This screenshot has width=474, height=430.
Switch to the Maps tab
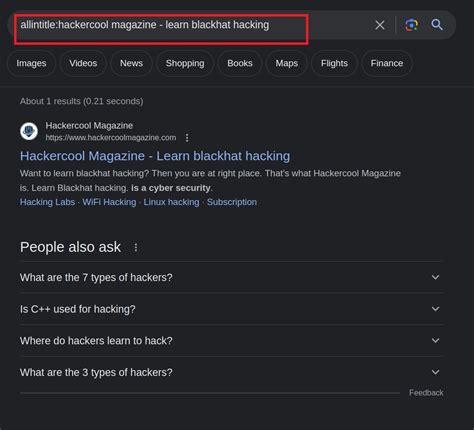coord(286,63)
